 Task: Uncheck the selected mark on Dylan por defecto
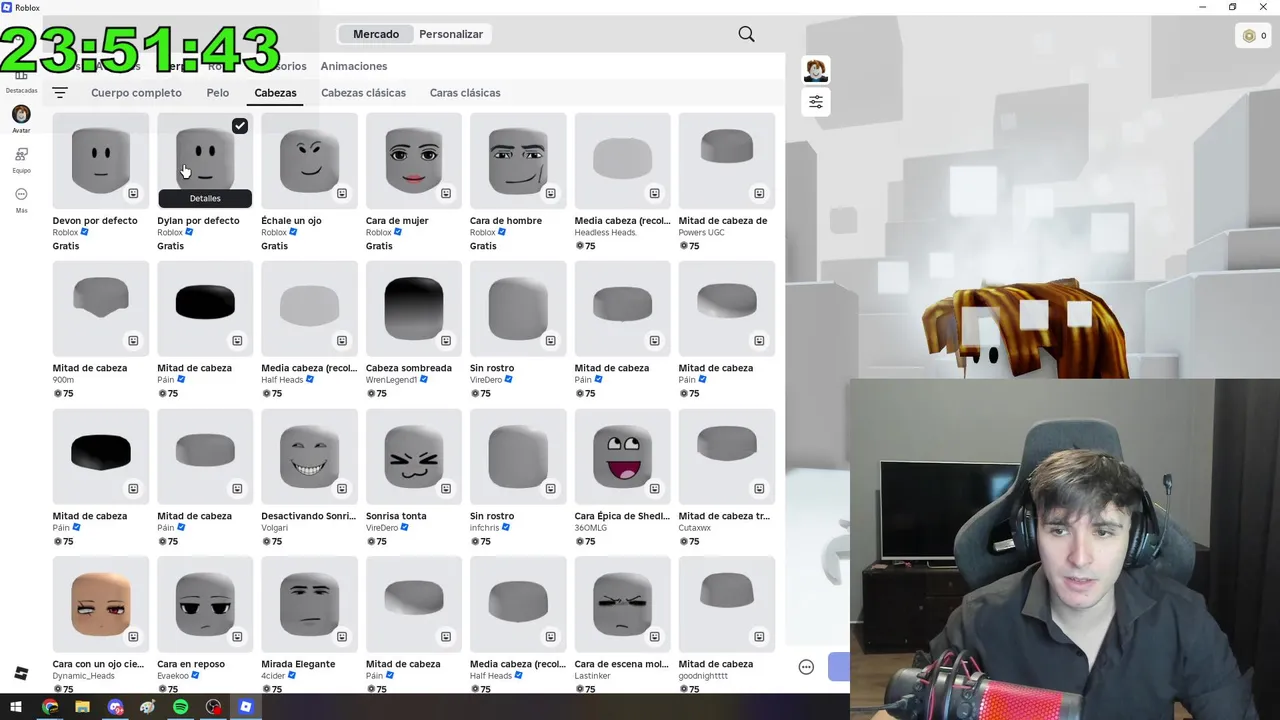tap(240, 126)
